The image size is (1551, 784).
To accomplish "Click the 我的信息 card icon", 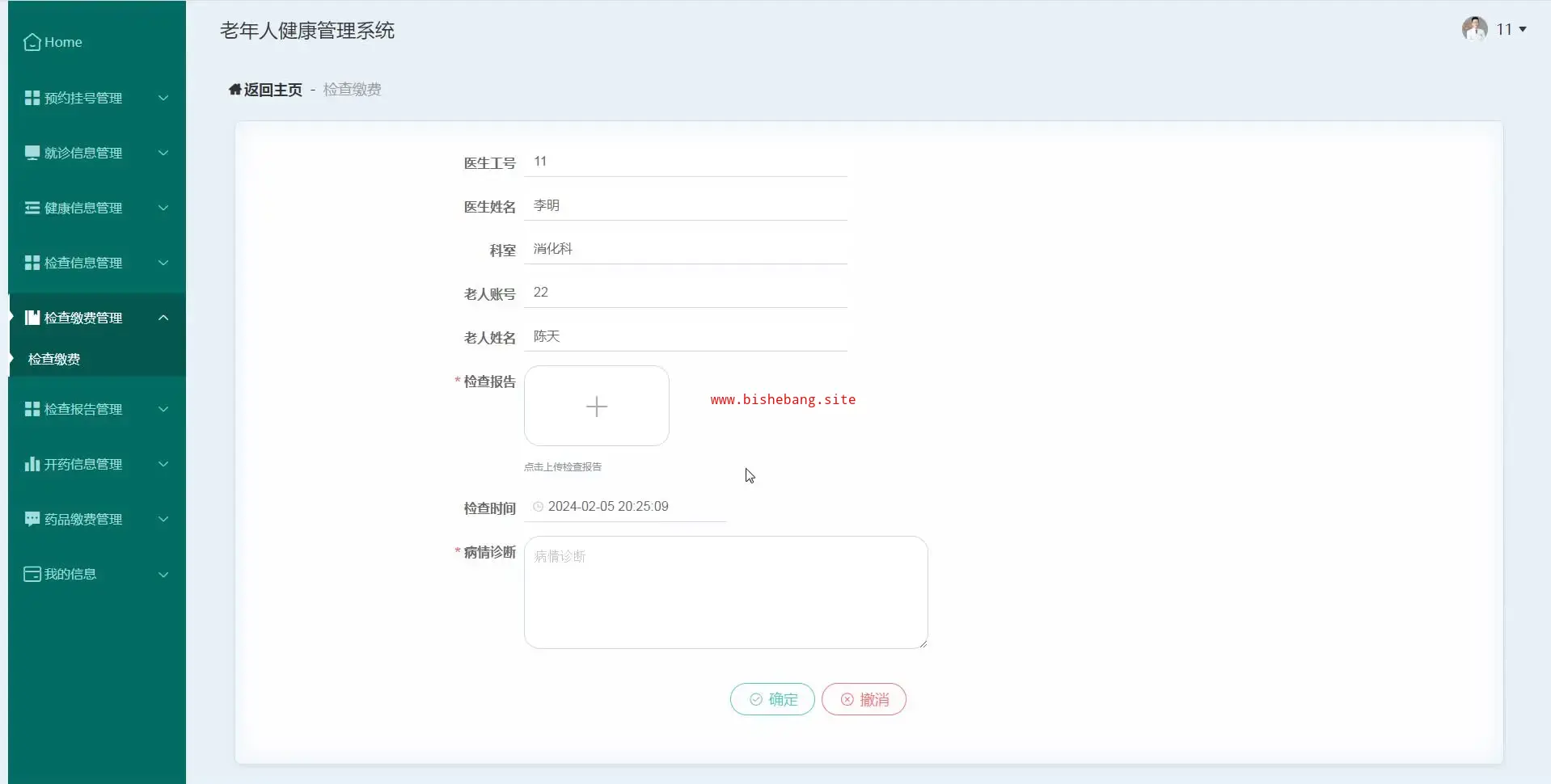I will pyautogui.click(x=32, y=574).
